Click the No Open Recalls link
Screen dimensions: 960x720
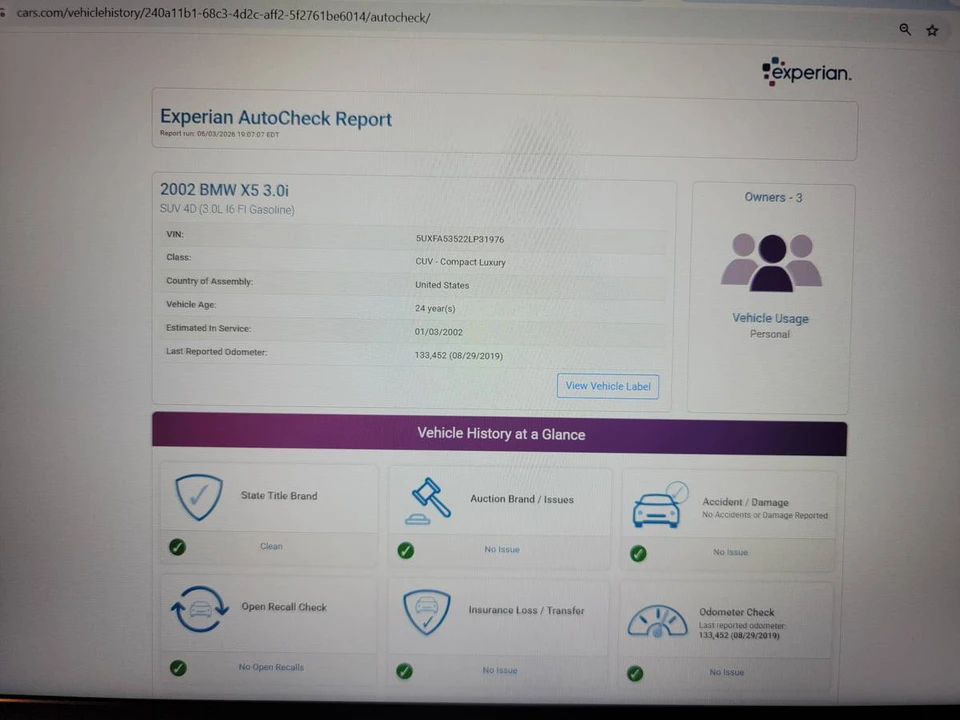click(271, 667)
